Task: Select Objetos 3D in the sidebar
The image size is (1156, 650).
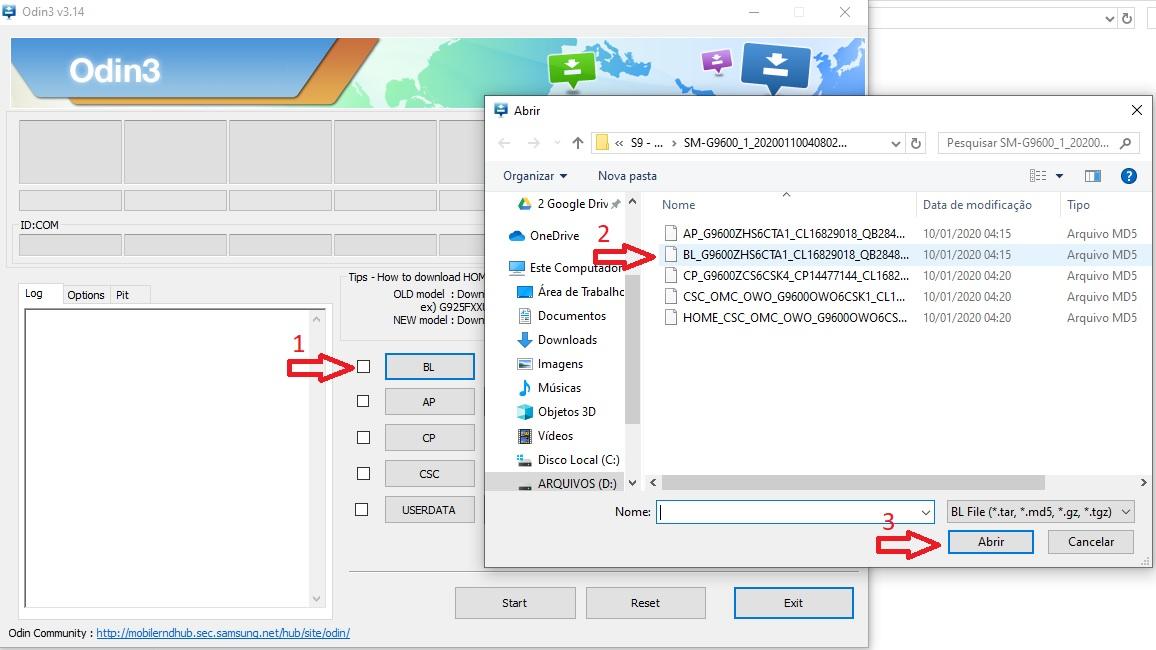Action: pos(557,412)
